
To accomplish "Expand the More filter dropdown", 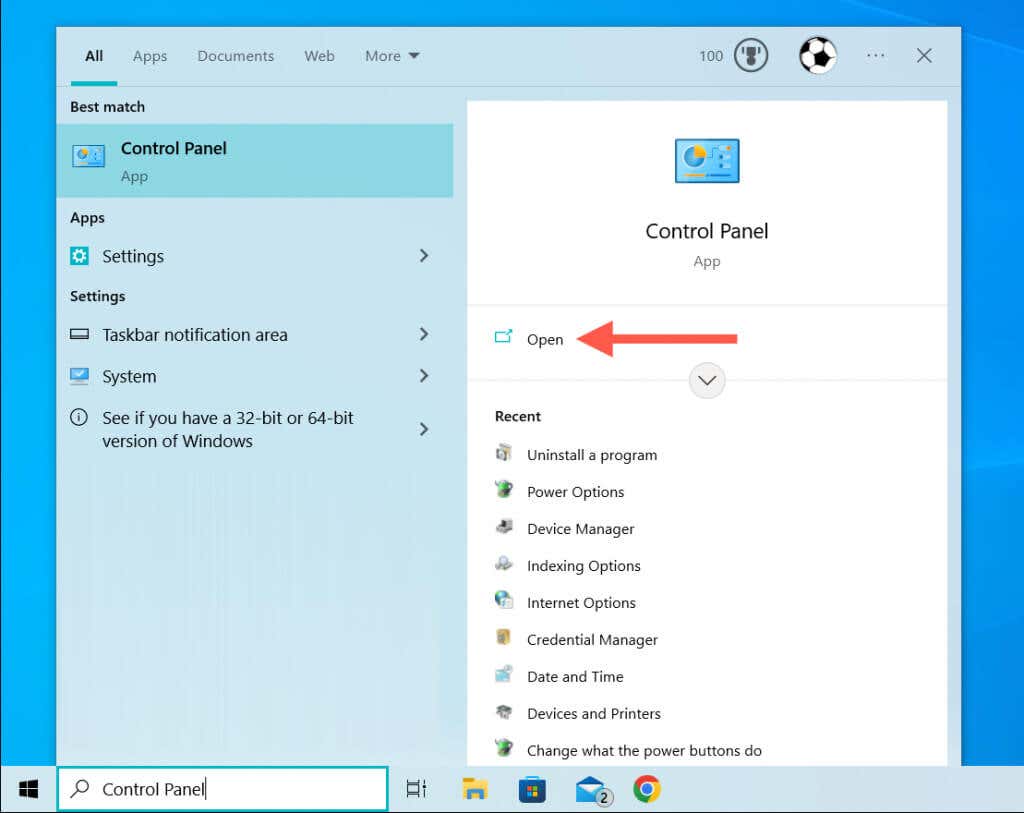I will [392, 56].
